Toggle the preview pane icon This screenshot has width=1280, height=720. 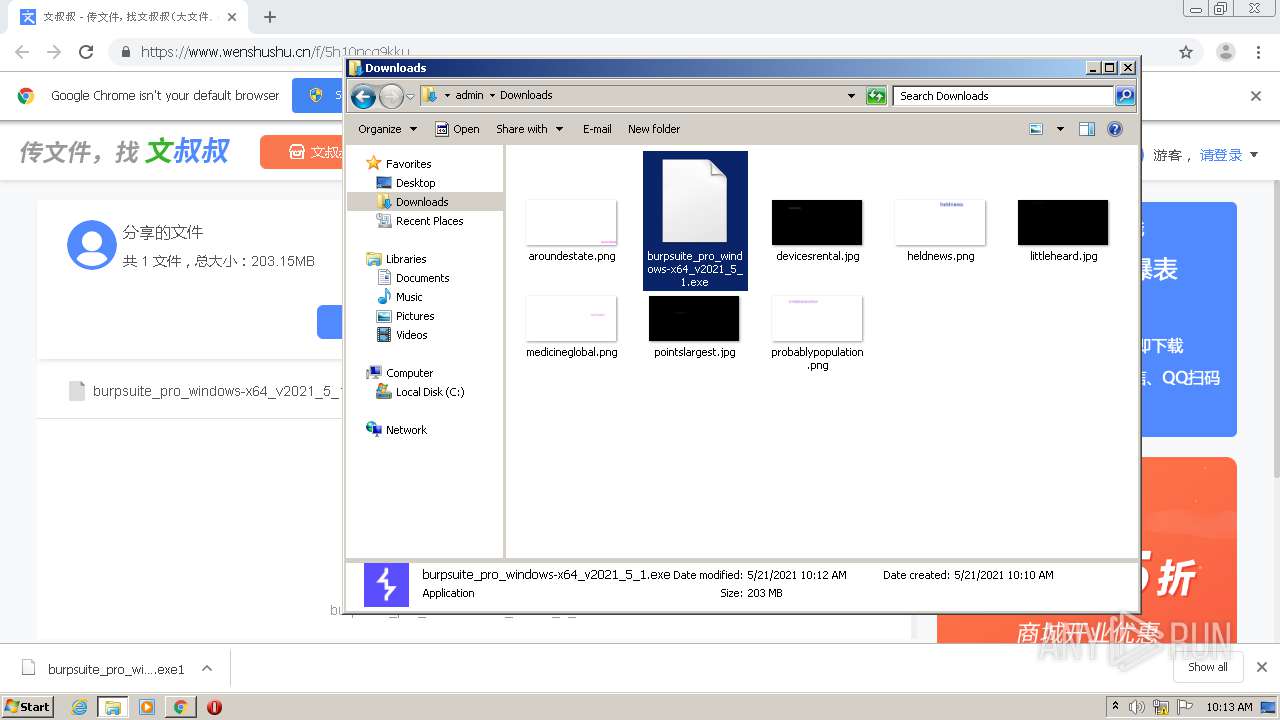pyautogui.click(x=1087, y=129)
